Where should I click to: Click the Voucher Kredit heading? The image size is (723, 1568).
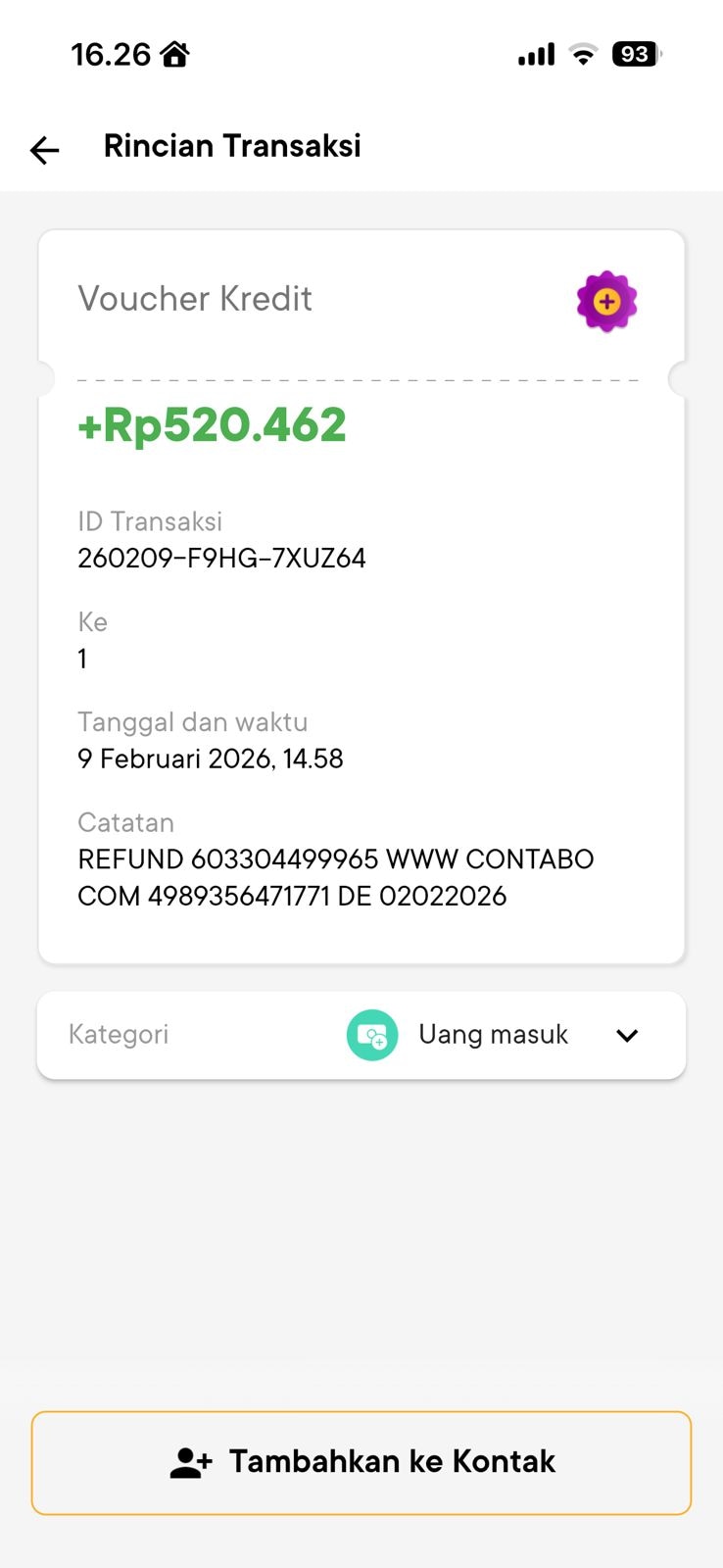click(195, 299)
